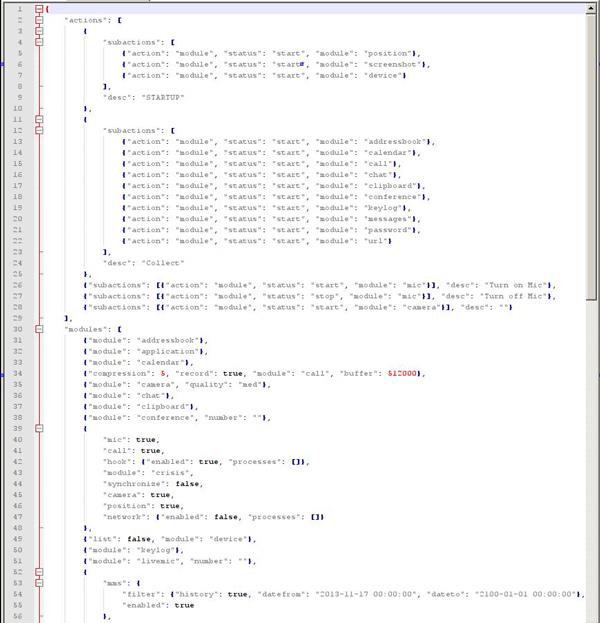Viewport: 600px width, 623px height.
Task: Click line number 26 in the gutter
Action: click(18, 284)
